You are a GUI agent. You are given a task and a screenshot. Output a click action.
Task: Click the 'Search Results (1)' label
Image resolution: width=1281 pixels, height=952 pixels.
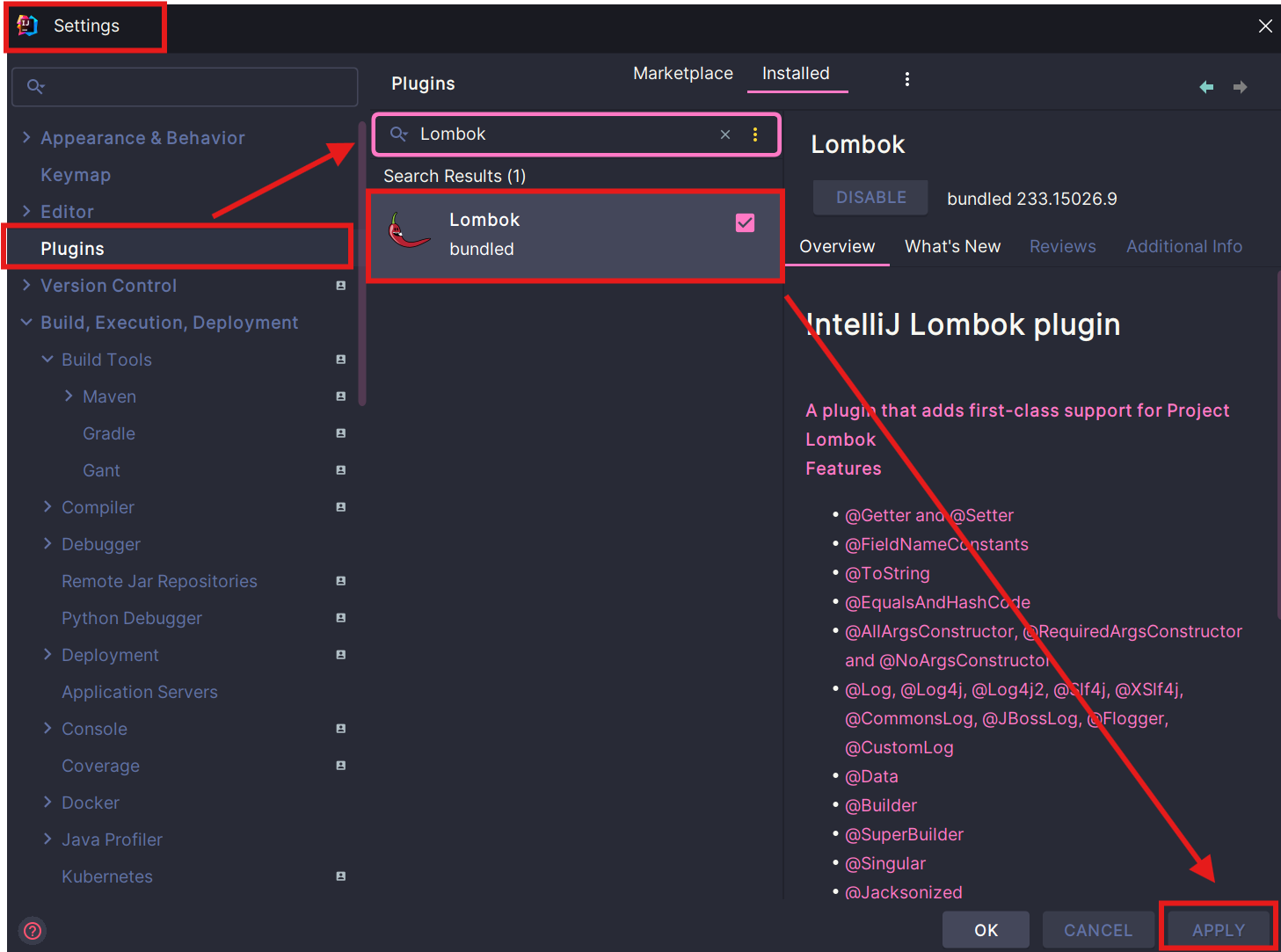455,176
